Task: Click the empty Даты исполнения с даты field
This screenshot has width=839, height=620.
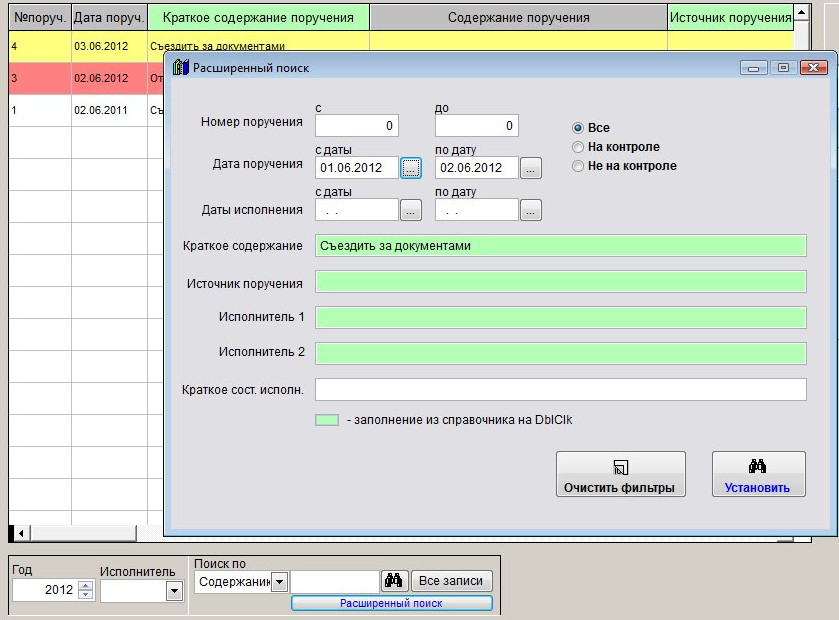Action: (x=357, y=210)
